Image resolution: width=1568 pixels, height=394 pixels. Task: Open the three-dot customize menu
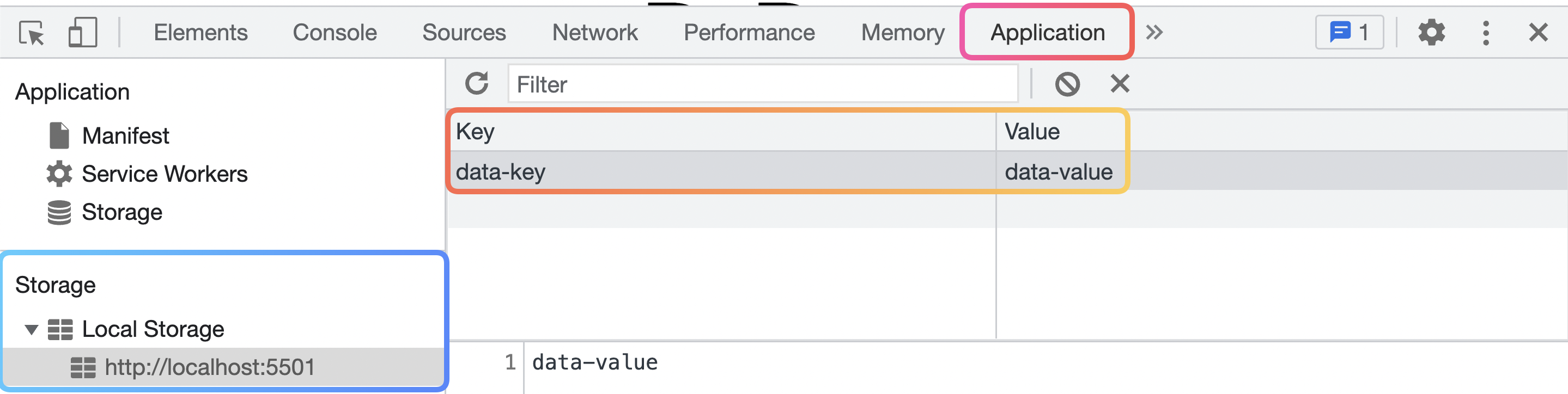tap(1486, 33)
